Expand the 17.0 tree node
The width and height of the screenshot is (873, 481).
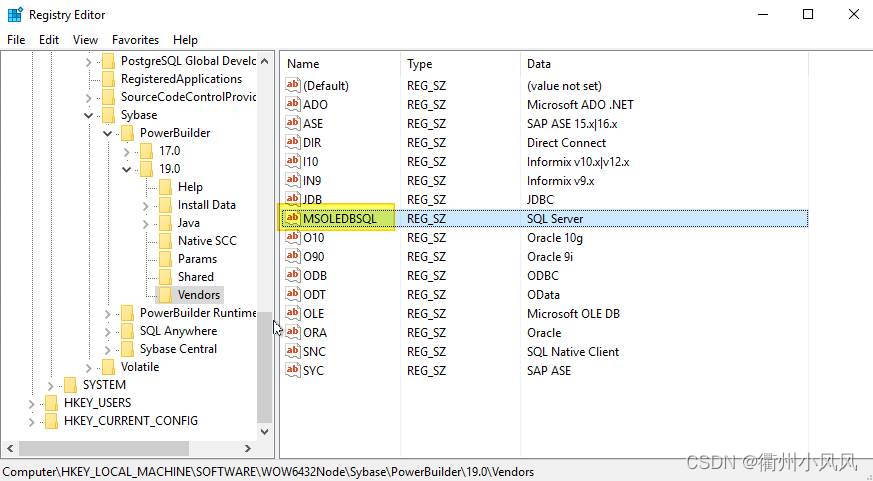(x=126, y=151)
